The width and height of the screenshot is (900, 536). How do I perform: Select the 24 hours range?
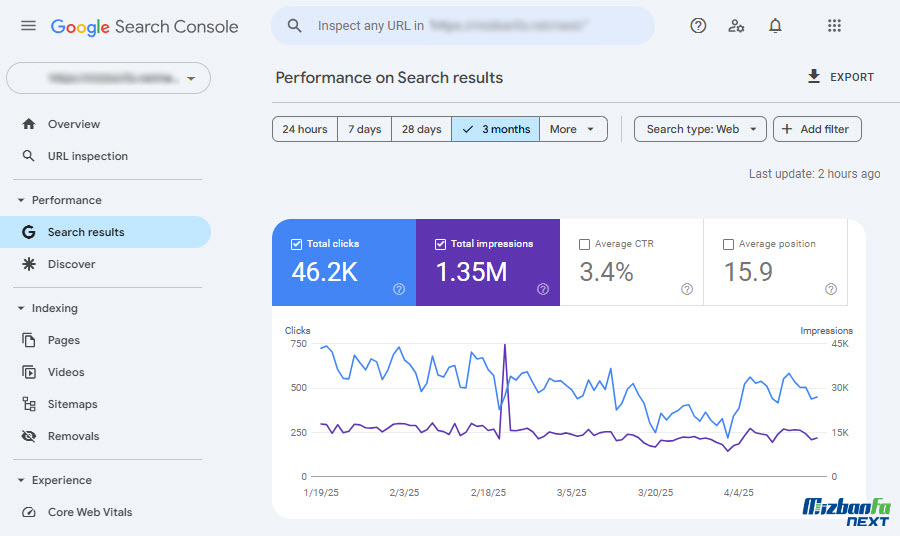click(305, 129)
